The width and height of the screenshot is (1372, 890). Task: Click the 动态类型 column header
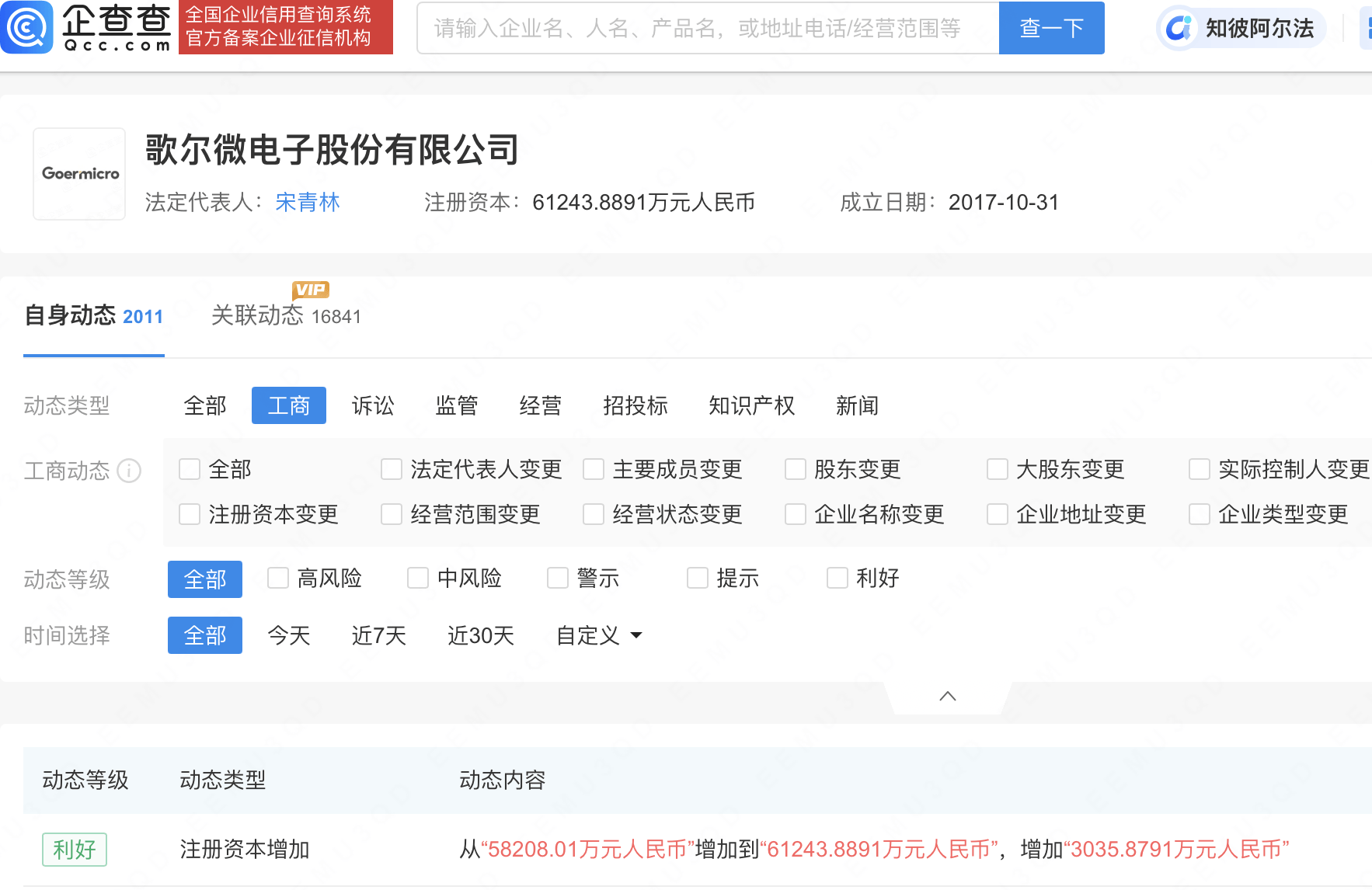[x=223, y=780]
